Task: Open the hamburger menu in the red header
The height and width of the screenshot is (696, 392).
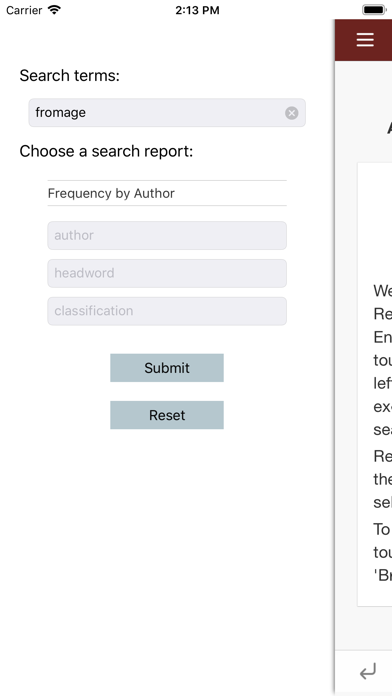Action: 365,40
